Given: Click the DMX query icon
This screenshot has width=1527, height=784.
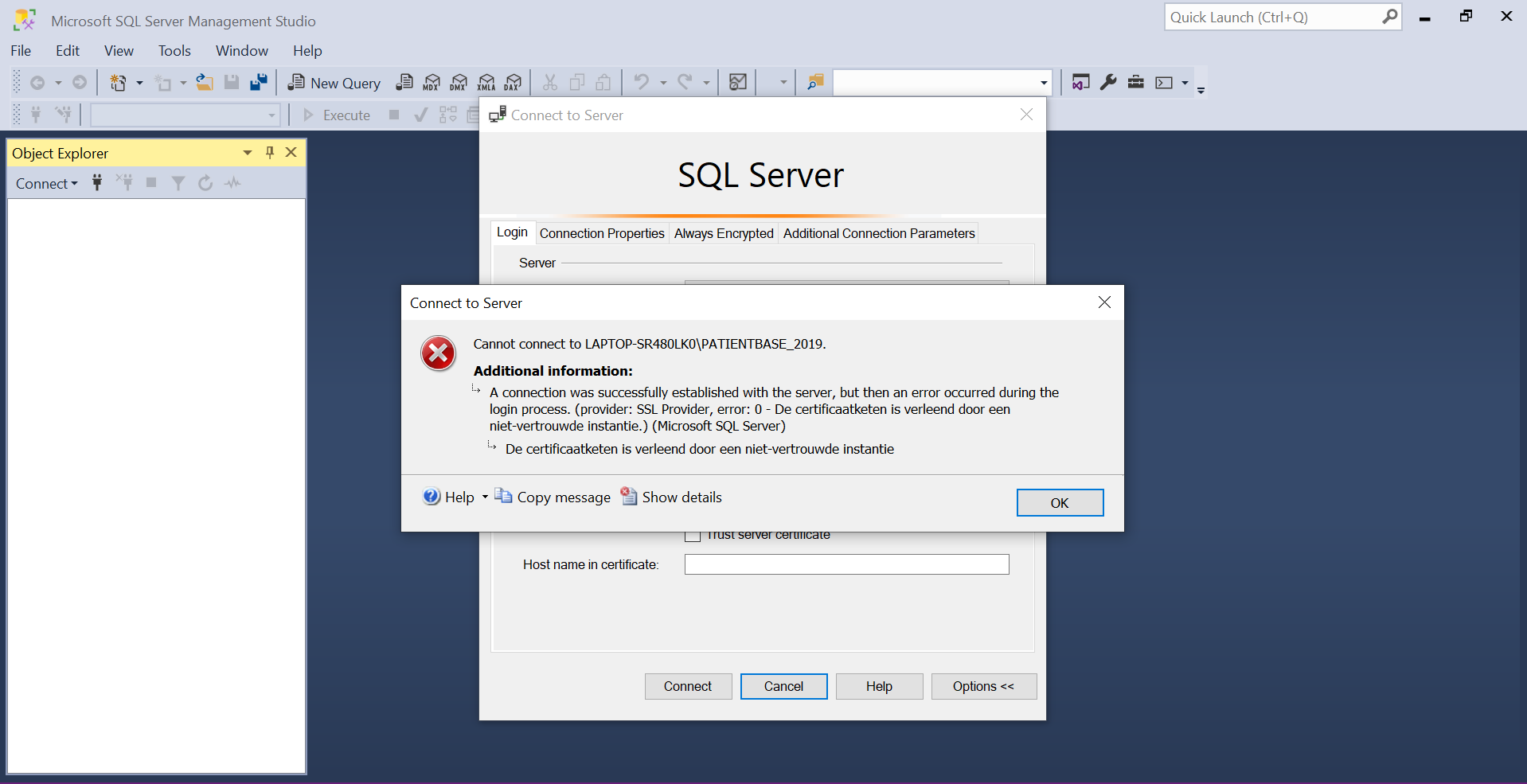Looking at the screenshot, I should pos(459,83).
